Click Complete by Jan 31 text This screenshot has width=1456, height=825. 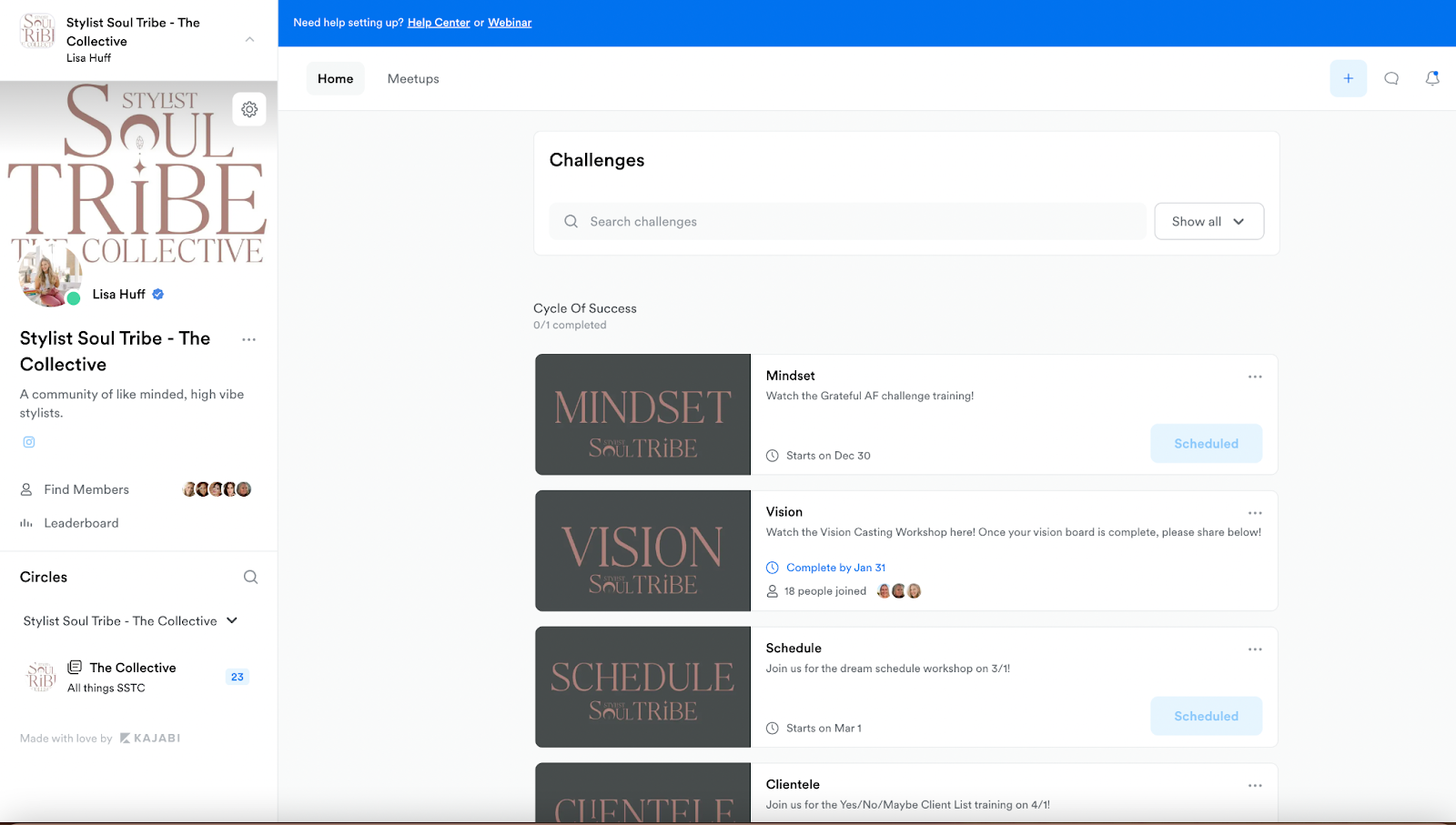[835, 568]
